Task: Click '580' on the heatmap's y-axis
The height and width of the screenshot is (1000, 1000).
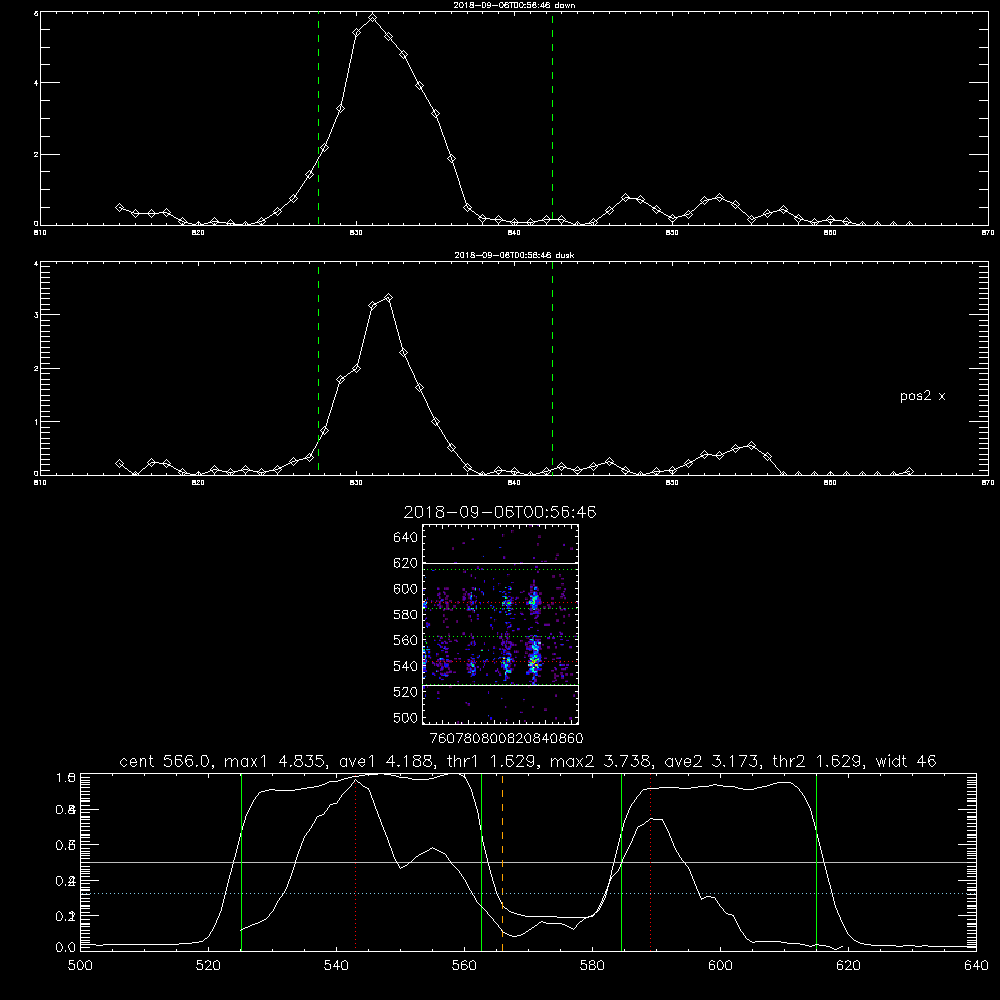Action: (406, 615)
